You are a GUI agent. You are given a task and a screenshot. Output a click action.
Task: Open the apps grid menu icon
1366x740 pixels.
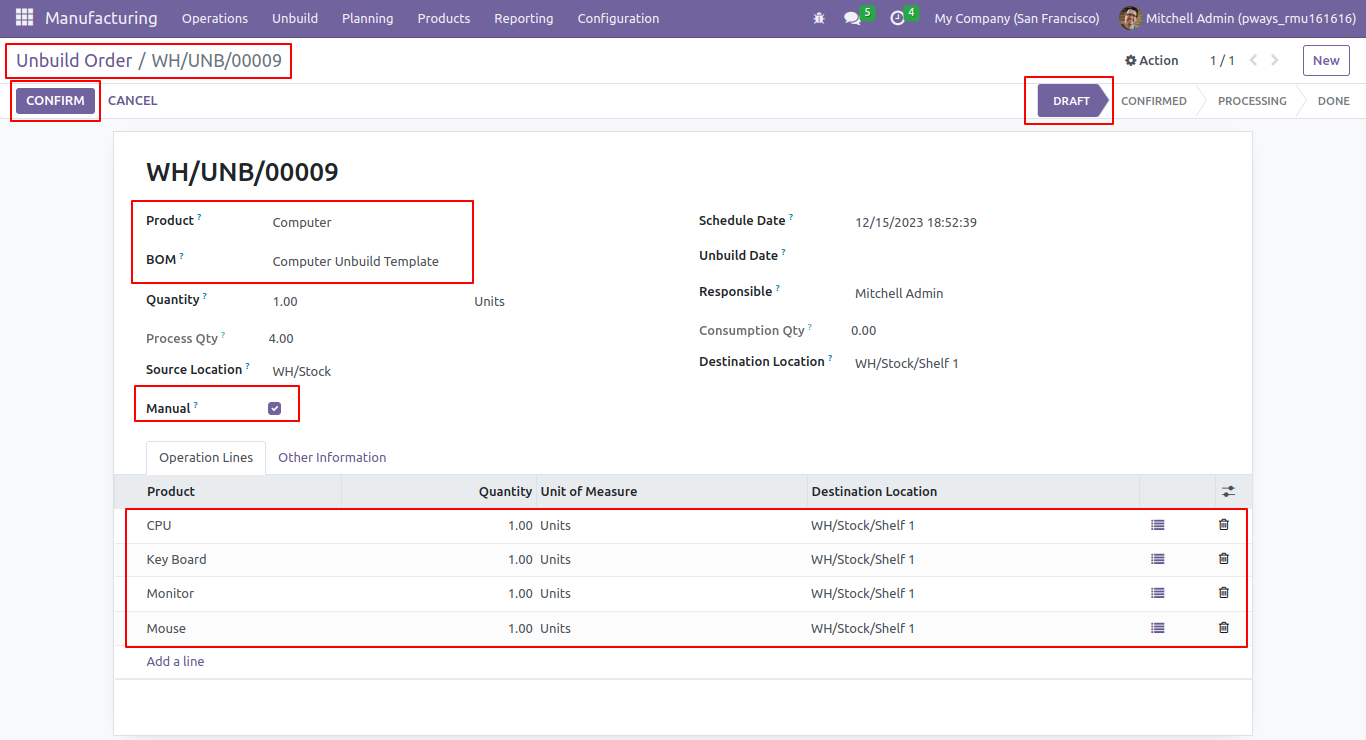(x=24, y=18)
